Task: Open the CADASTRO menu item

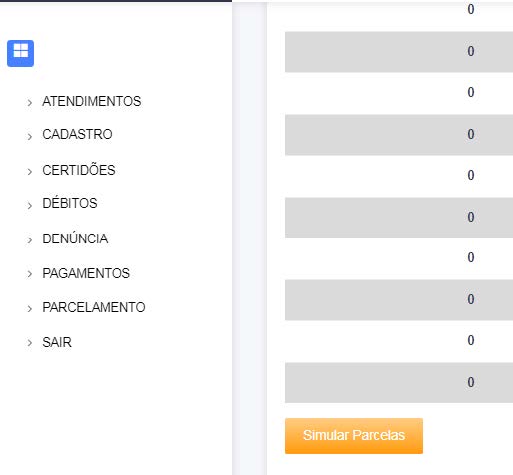Action: (77, 134)
